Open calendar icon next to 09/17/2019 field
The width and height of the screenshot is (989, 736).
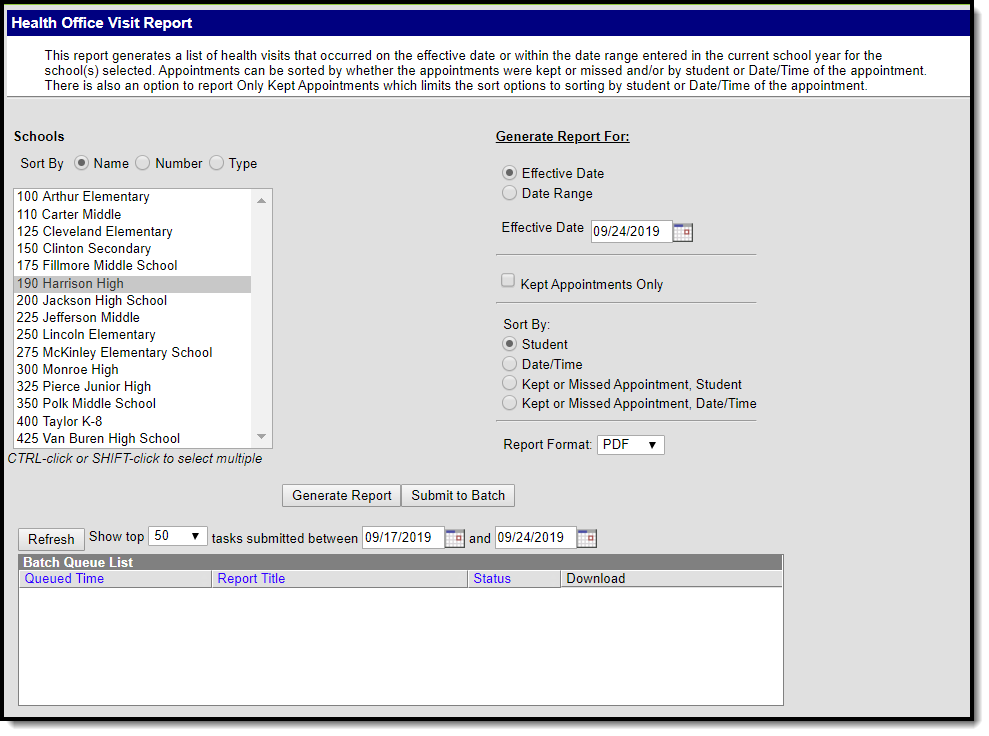tap(455, 538)
